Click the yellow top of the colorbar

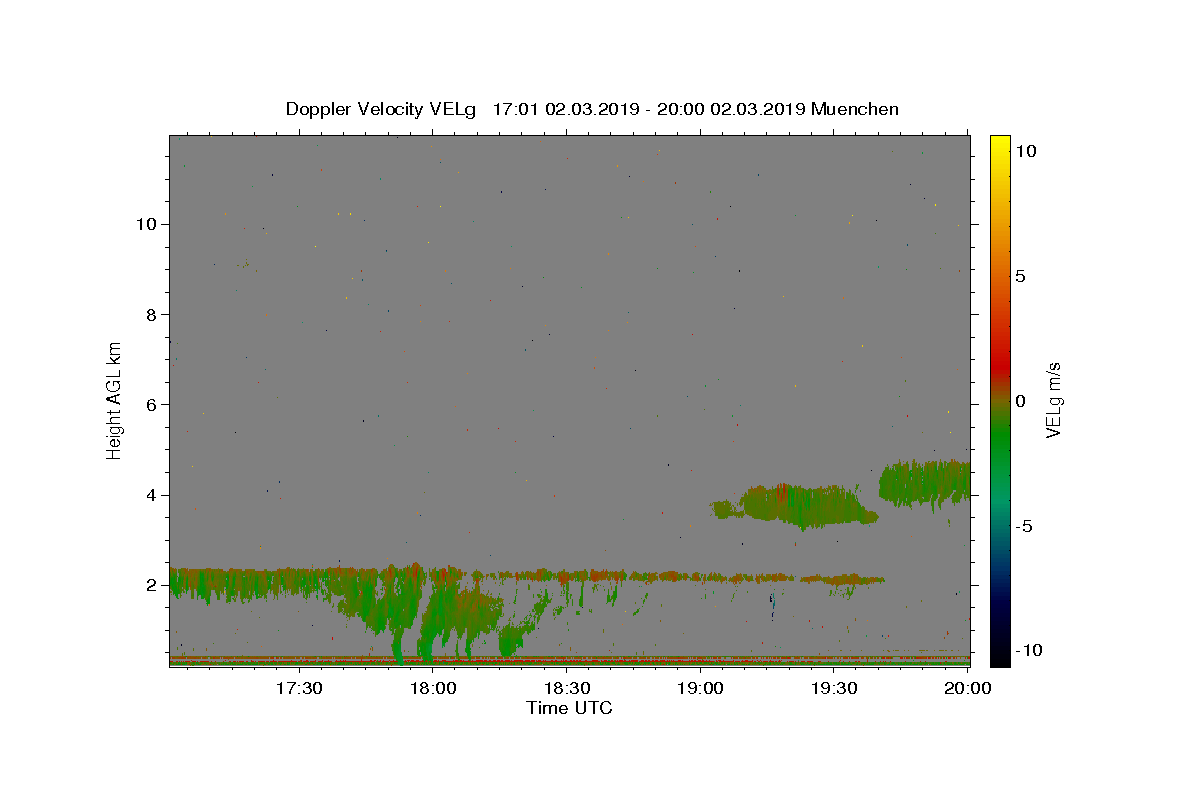click(1000, 145)
